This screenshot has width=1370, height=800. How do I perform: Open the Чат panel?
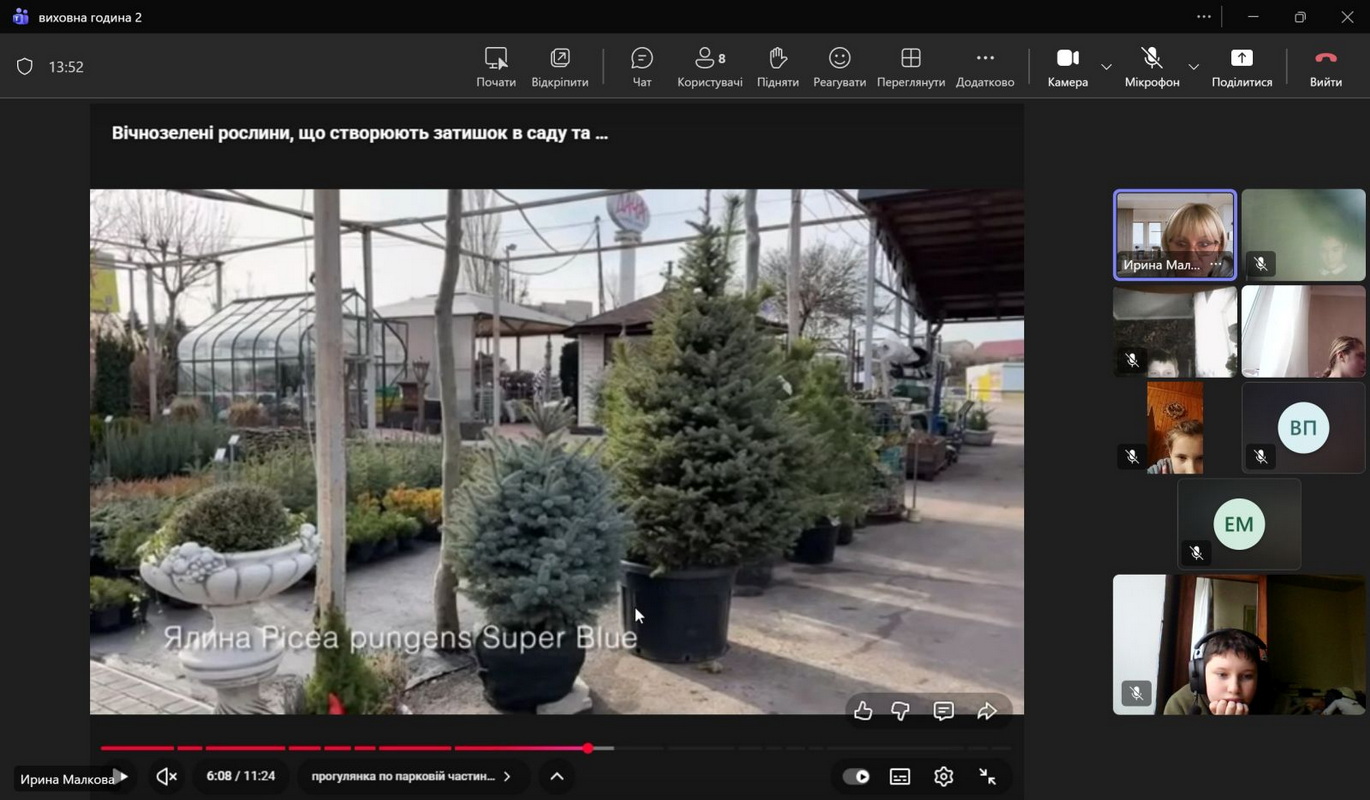642,66
